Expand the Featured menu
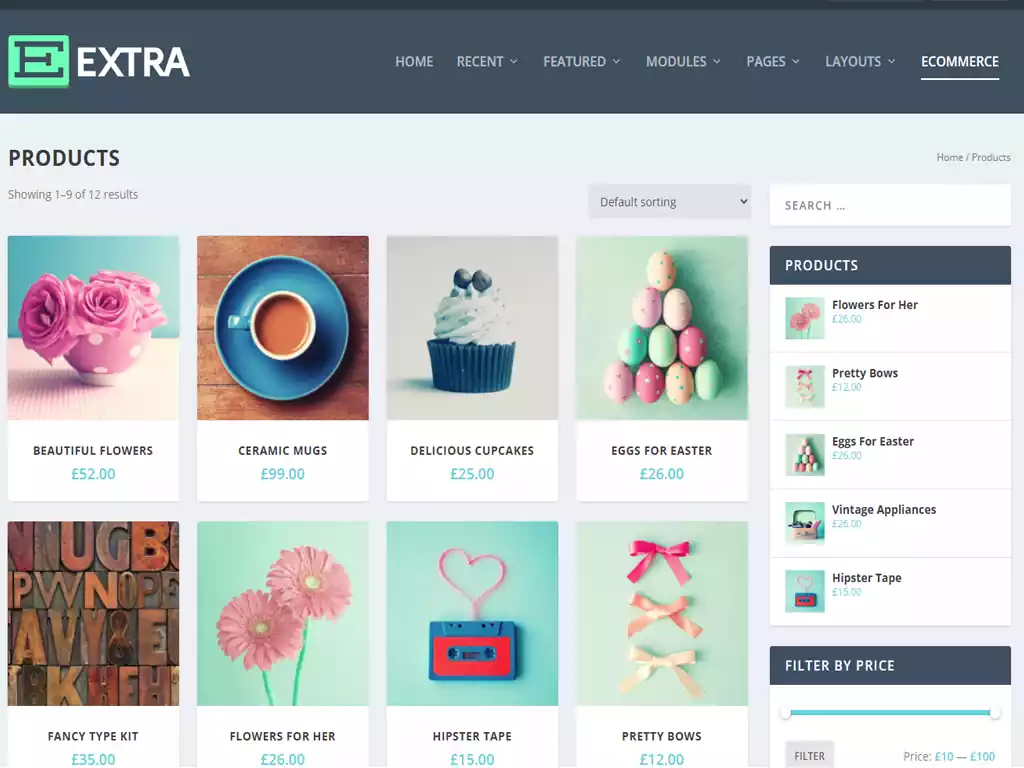This screenshot has width=1024, height=768. (x=581, y=62)
